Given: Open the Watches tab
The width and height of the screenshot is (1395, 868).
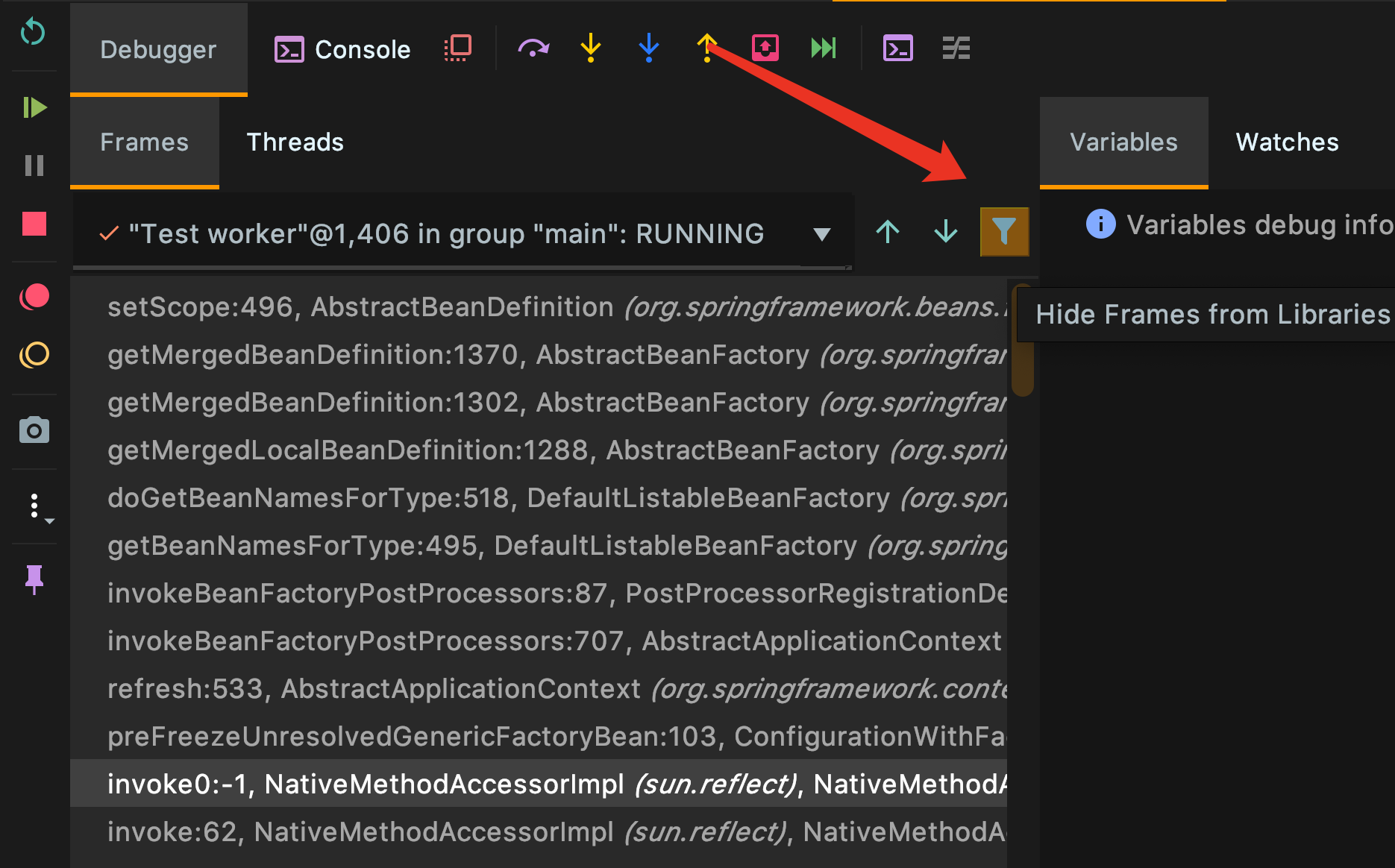Looking at the screenshot, I should [x=1288, y=142].
